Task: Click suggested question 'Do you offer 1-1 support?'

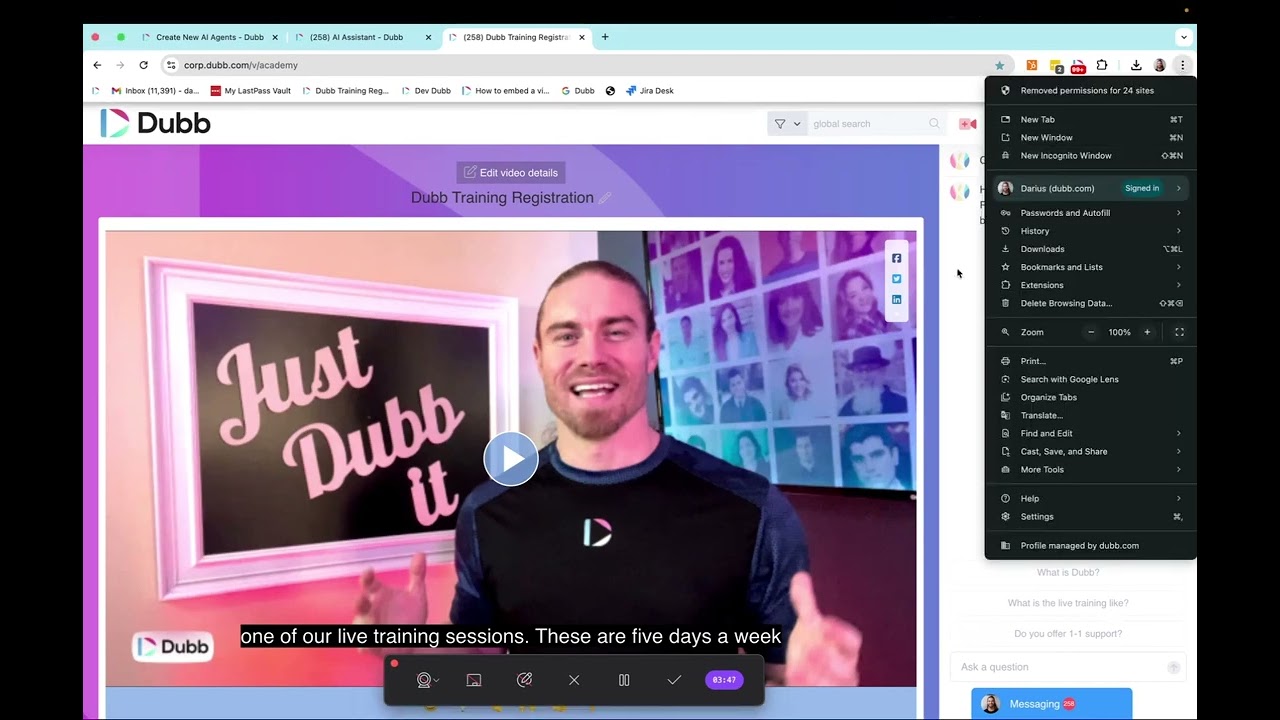Action: click(1068, 634)
